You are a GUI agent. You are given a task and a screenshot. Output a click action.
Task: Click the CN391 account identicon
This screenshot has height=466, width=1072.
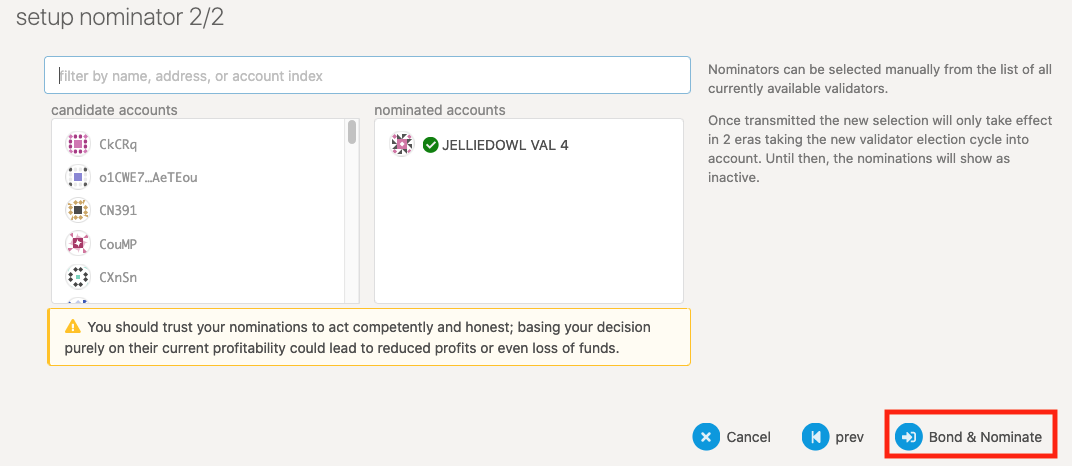coord(78,211)
